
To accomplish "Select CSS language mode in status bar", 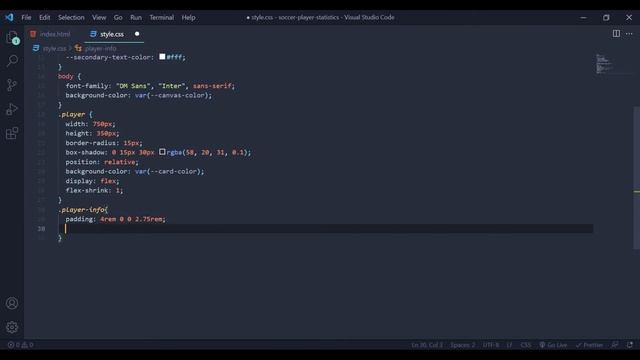I will [x=526, y=345].
